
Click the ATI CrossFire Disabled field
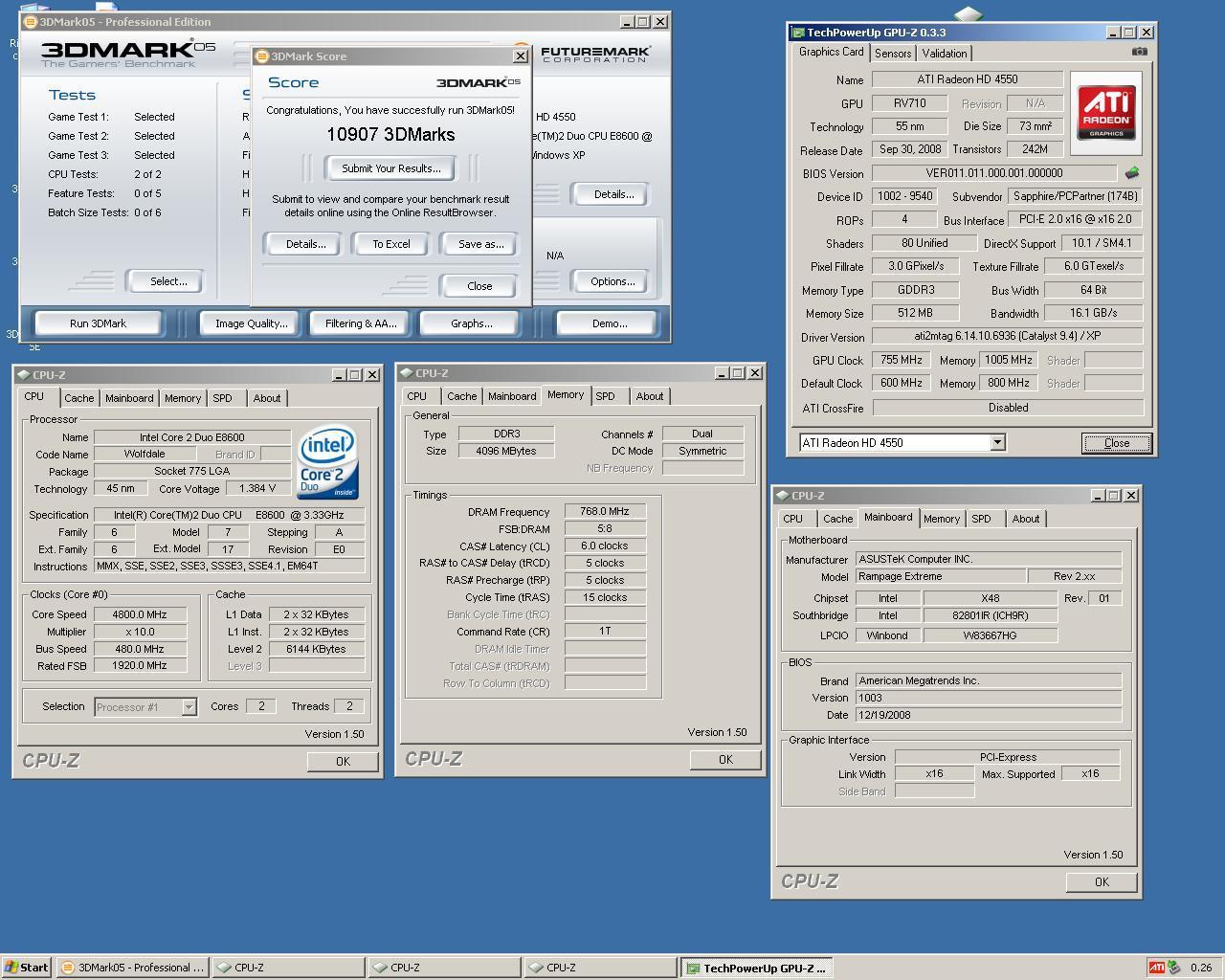point(1008,408)
